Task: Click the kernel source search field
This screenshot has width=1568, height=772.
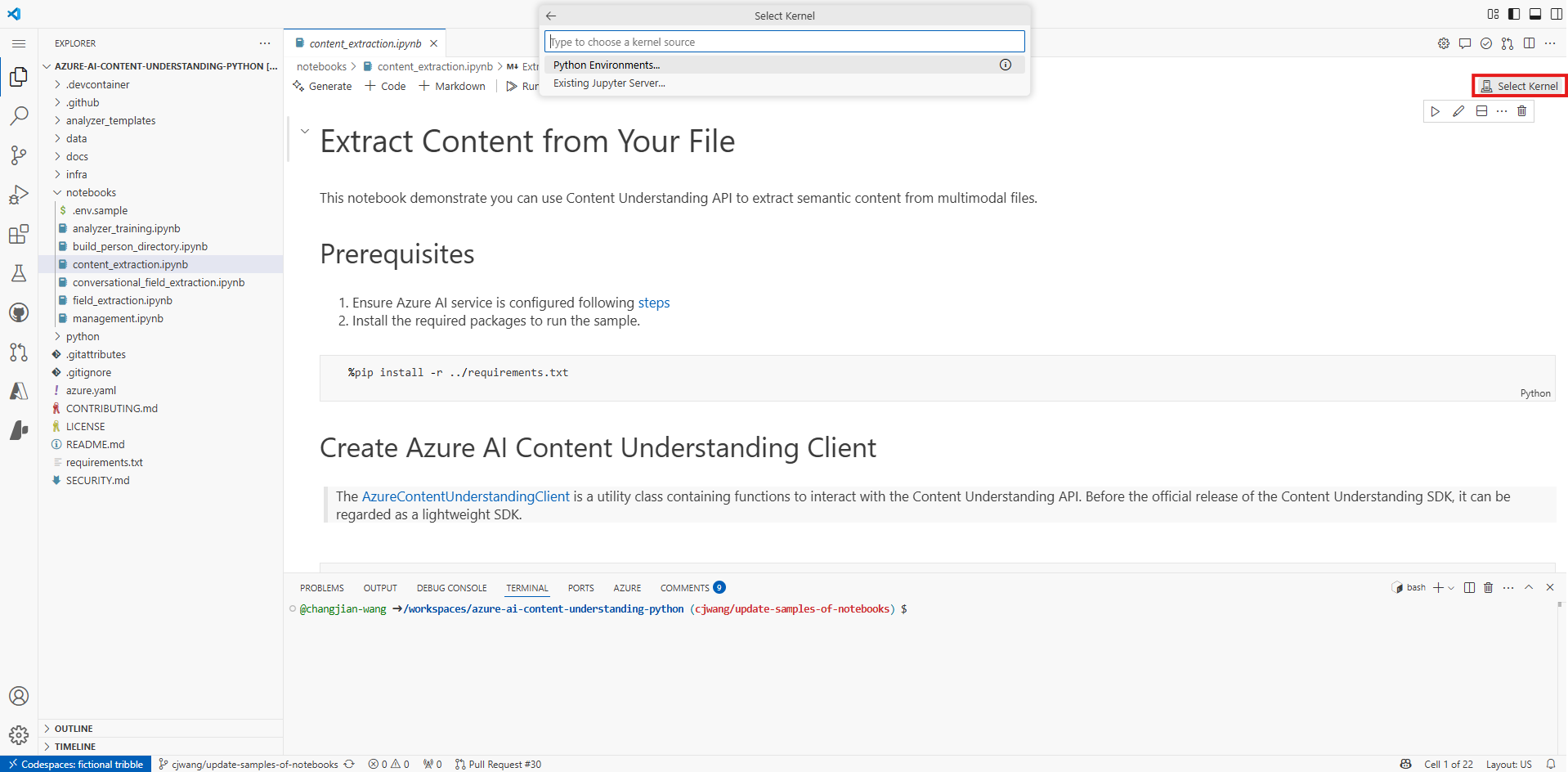Action: click(x=784, y=42)
